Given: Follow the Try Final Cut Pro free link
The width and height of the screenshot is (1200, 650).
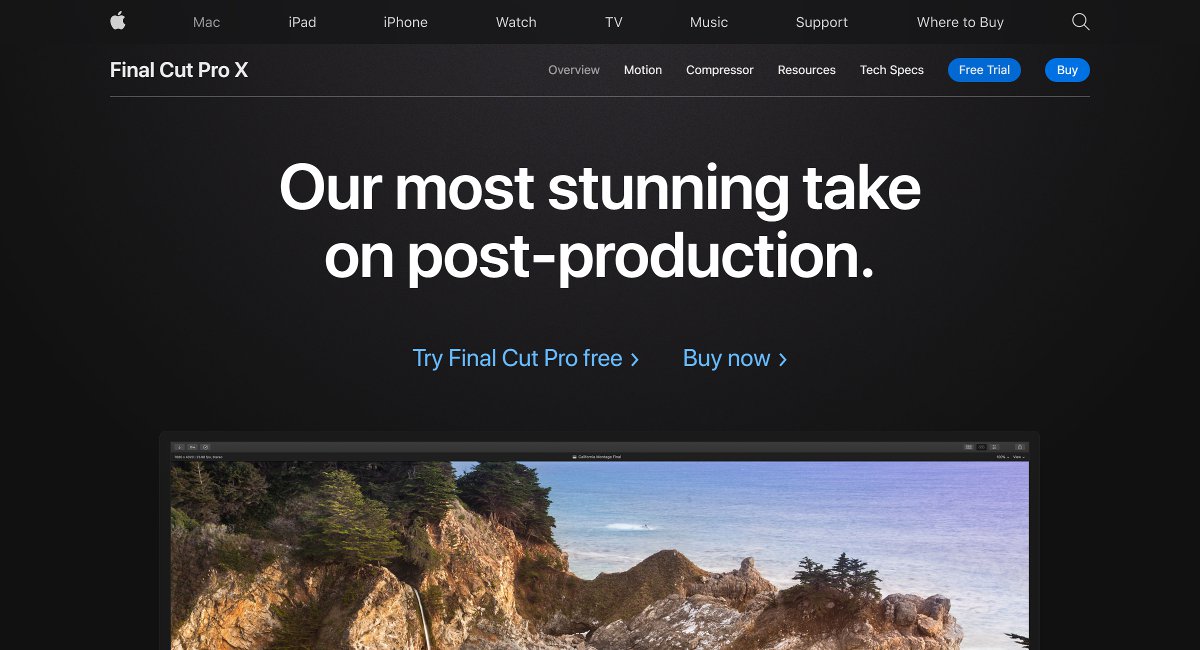Looking at the screenshot, I should click(x=526, y=358).
